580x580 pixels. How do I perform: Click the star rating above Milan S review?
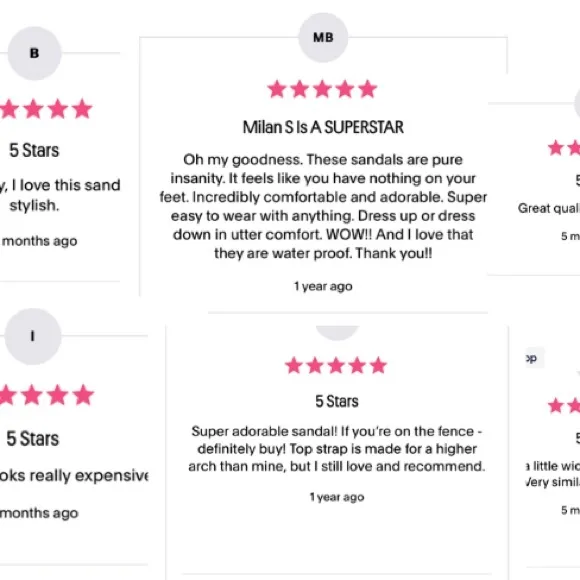pyautogui.click(x=322, y=89)
